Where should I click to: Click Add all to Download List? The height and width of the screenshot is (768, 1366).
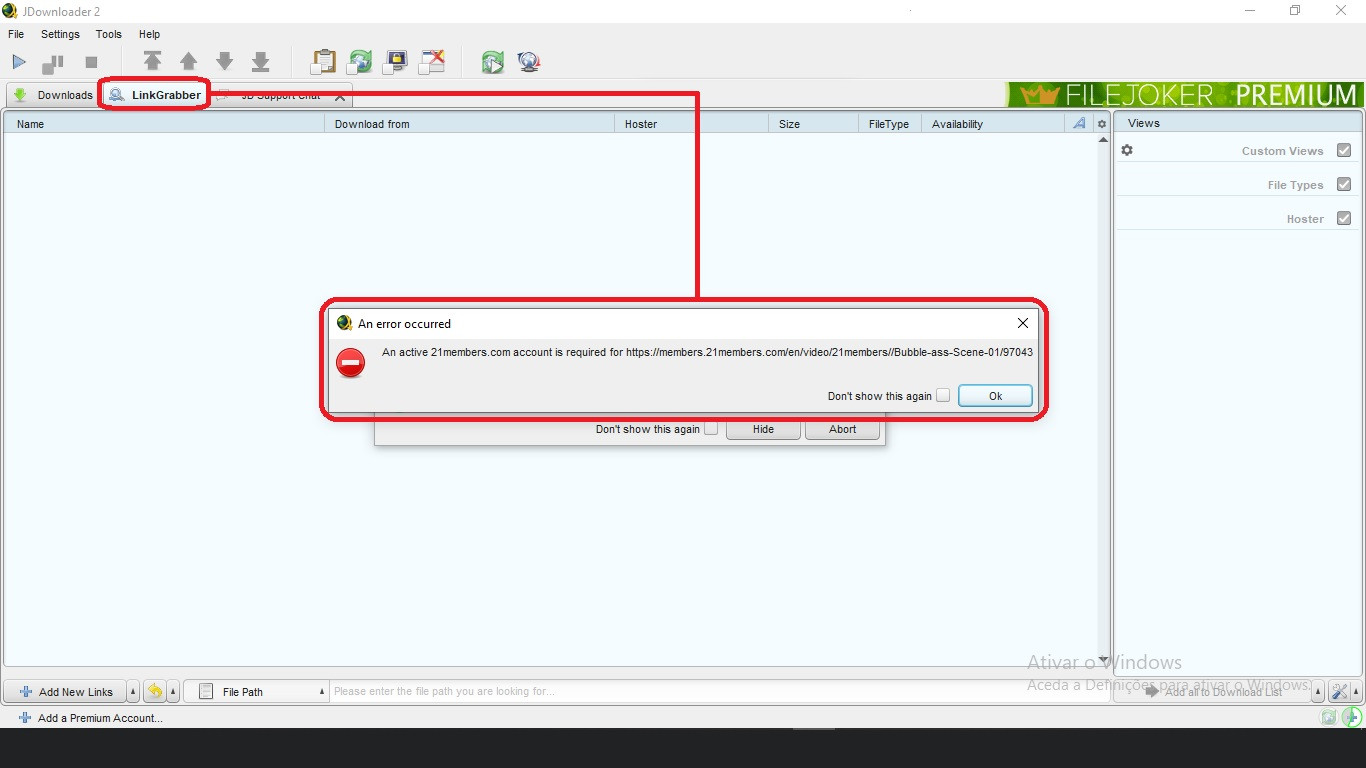point(1214,692)
